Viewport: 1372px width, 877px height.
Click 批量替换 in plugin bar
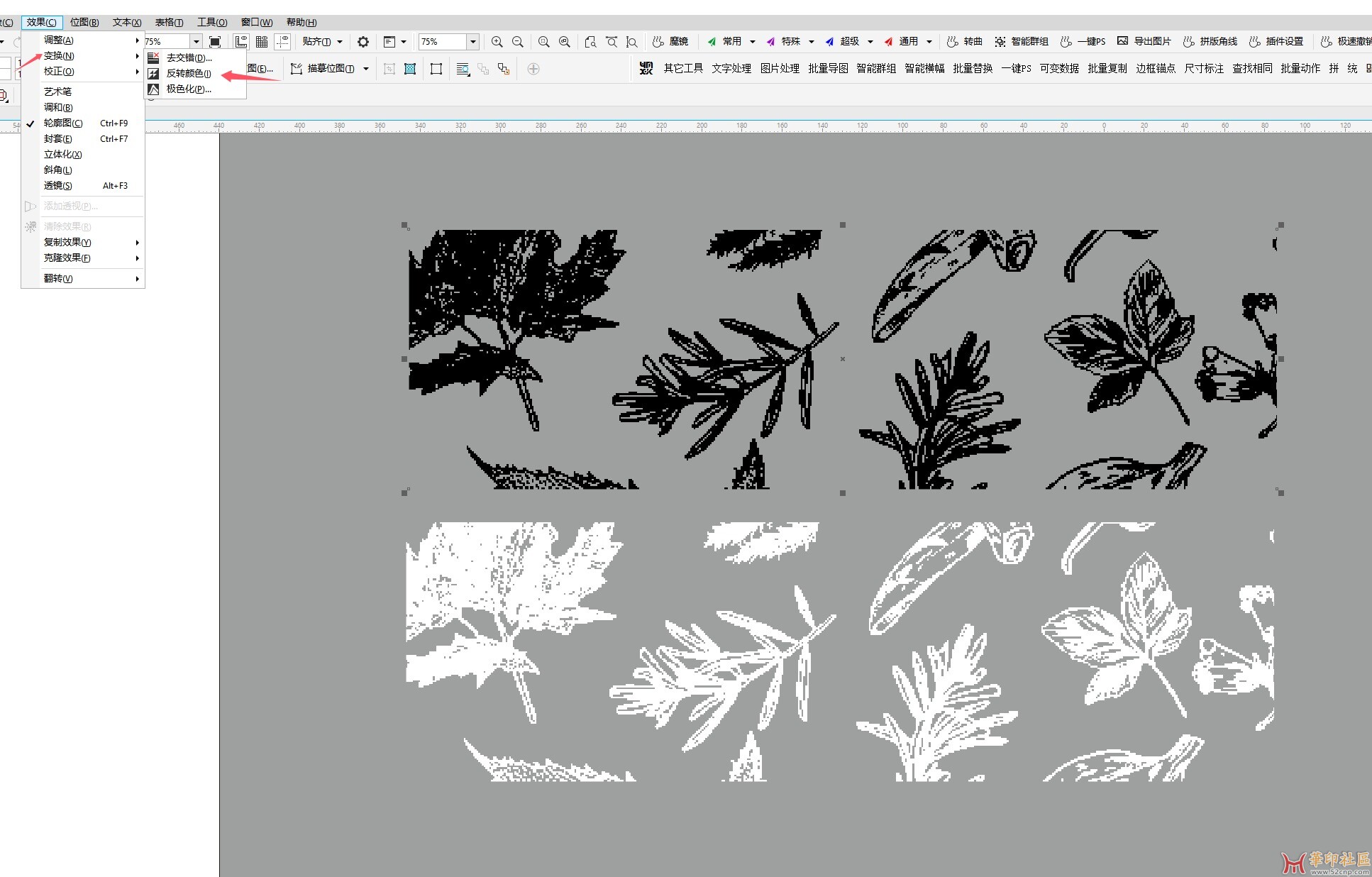973,68
